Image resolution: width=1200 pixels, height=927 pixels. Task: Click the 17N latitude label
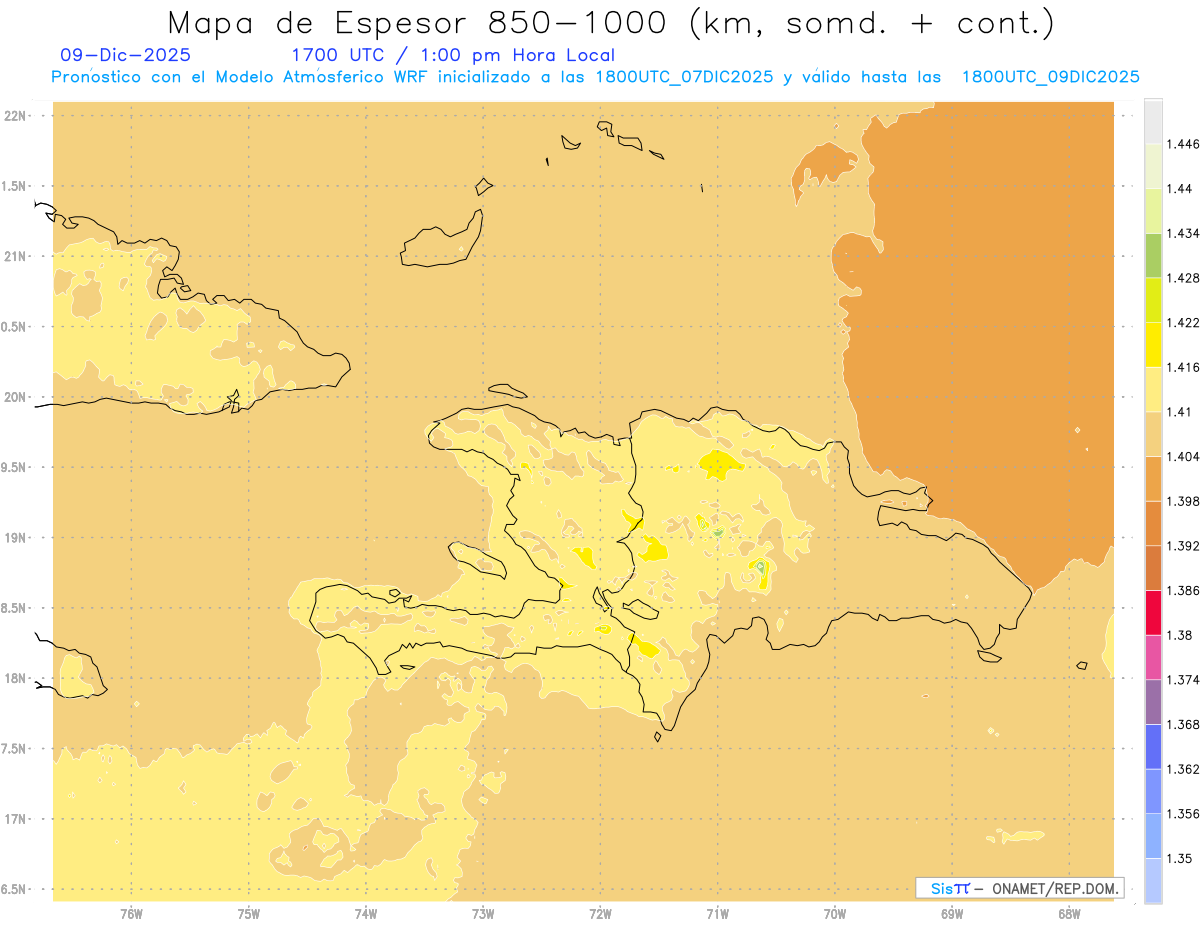(x=14, y=819)
